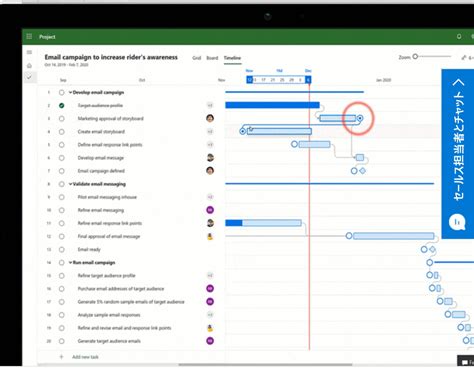The height and width of the screenshot is (369, 474).
Task: Switch to the Grid view tab
Action: click(x=197, y=58)
